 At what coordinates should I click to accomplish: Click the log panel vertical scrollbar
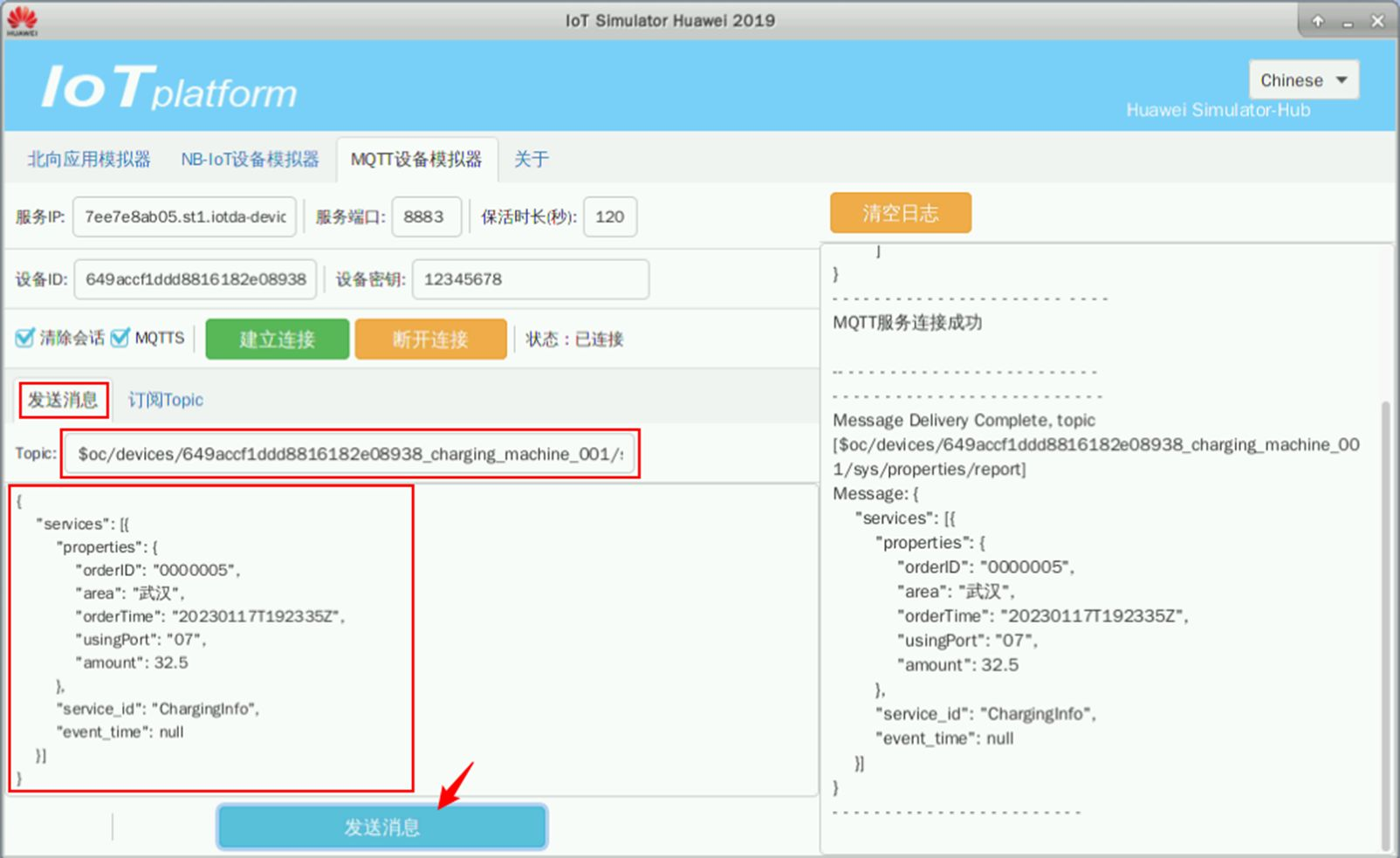1385,625
